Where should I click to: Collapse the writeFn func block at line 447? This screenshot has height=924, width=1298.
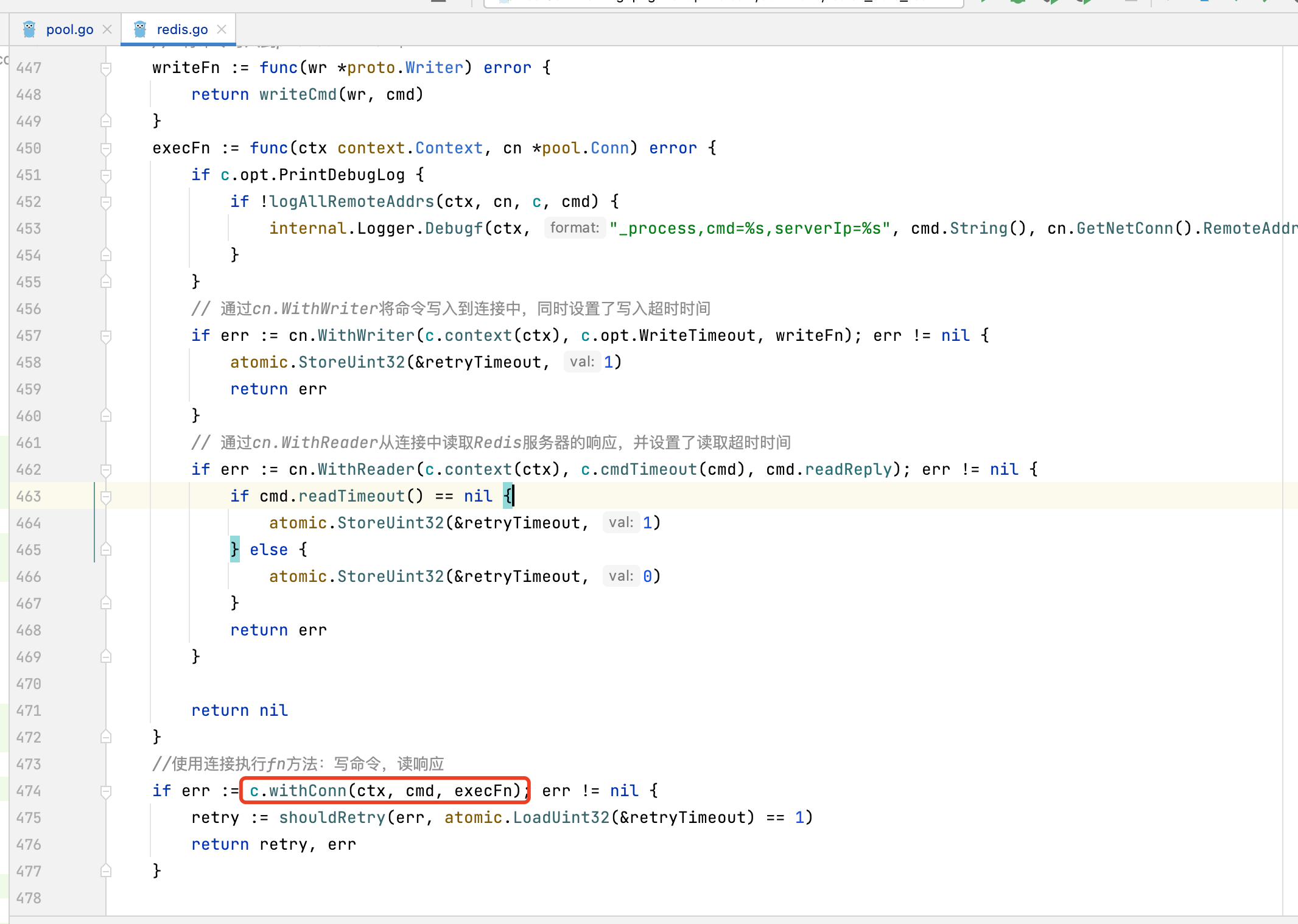click(106, 68)
